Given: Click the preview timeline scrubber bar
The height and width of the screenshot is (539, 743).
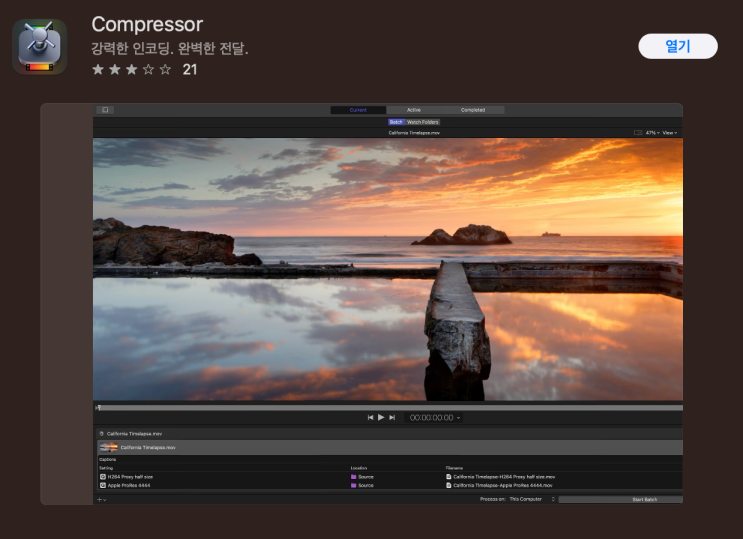Looking at the screenshot, I should pos(389,407).
